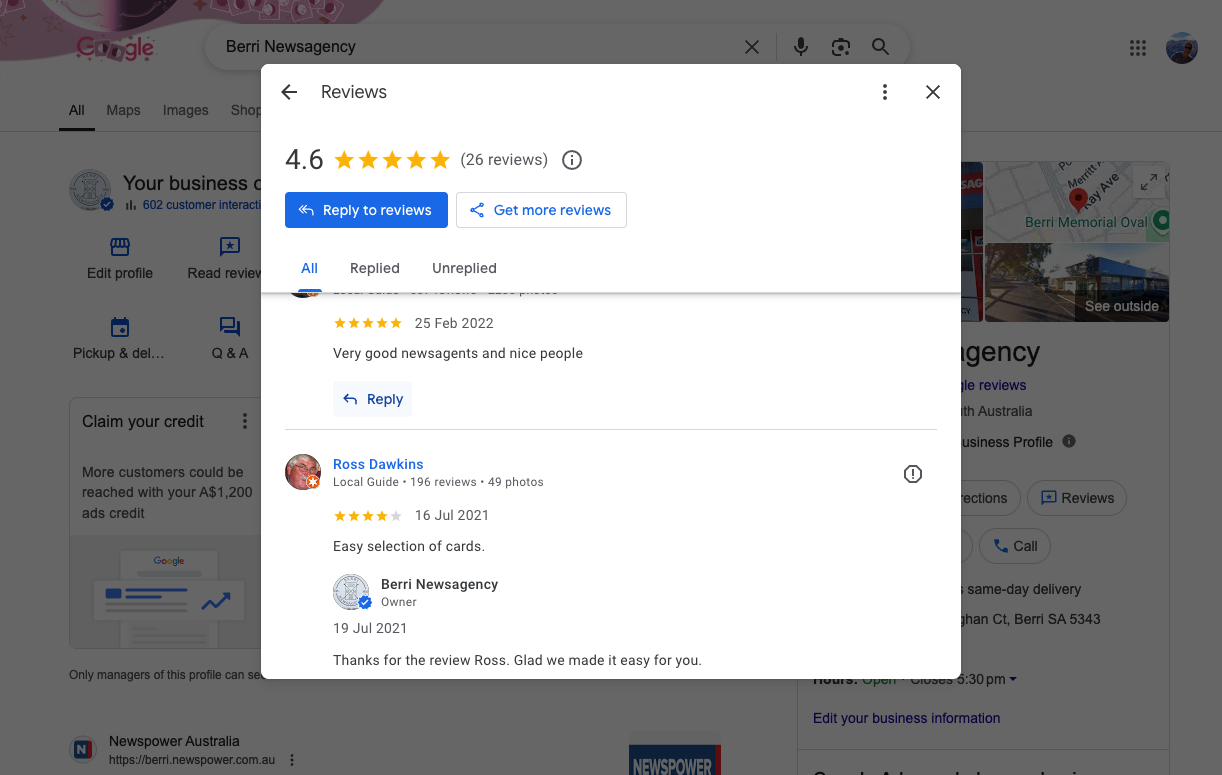Select the All reviews tab
1222x775 pixels.
point(309,268)
